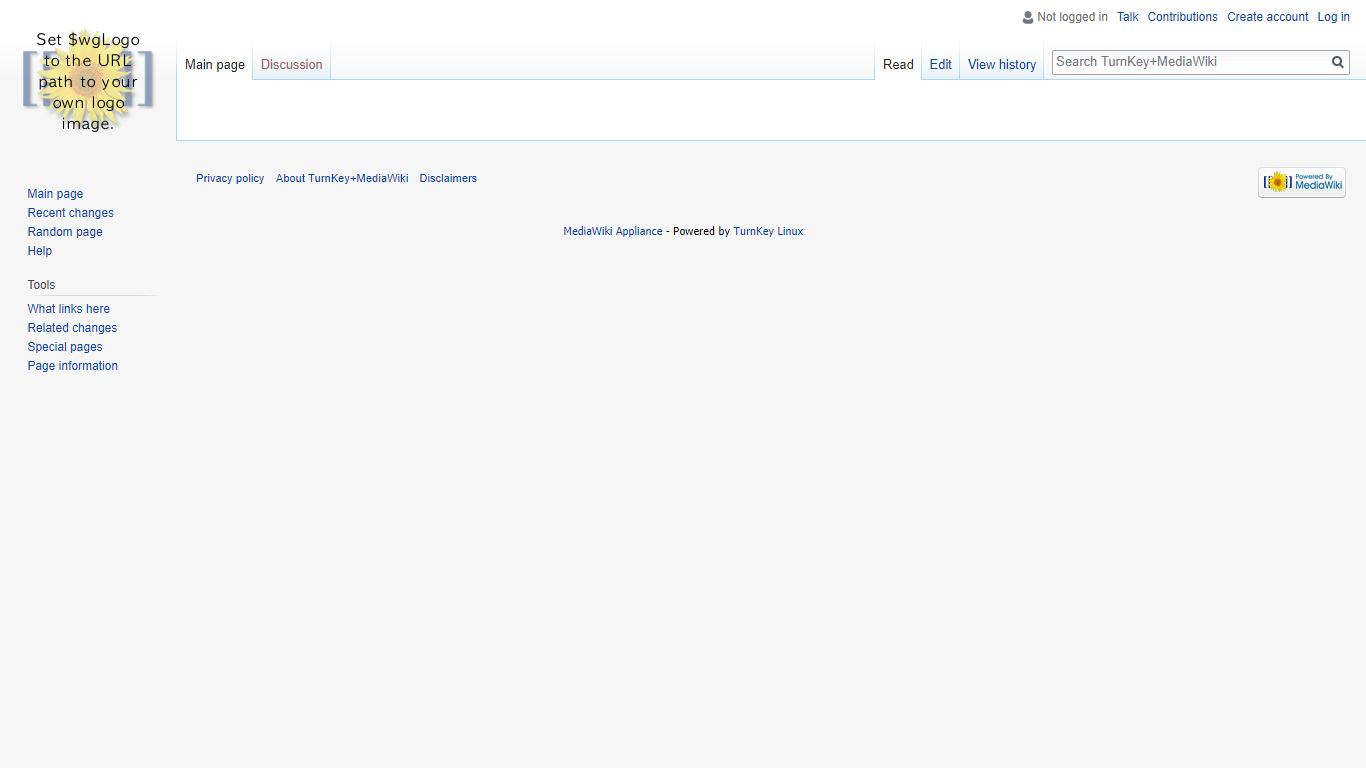
Task: Open Contributions in the top bar
Action: [x=1182, y=17]
